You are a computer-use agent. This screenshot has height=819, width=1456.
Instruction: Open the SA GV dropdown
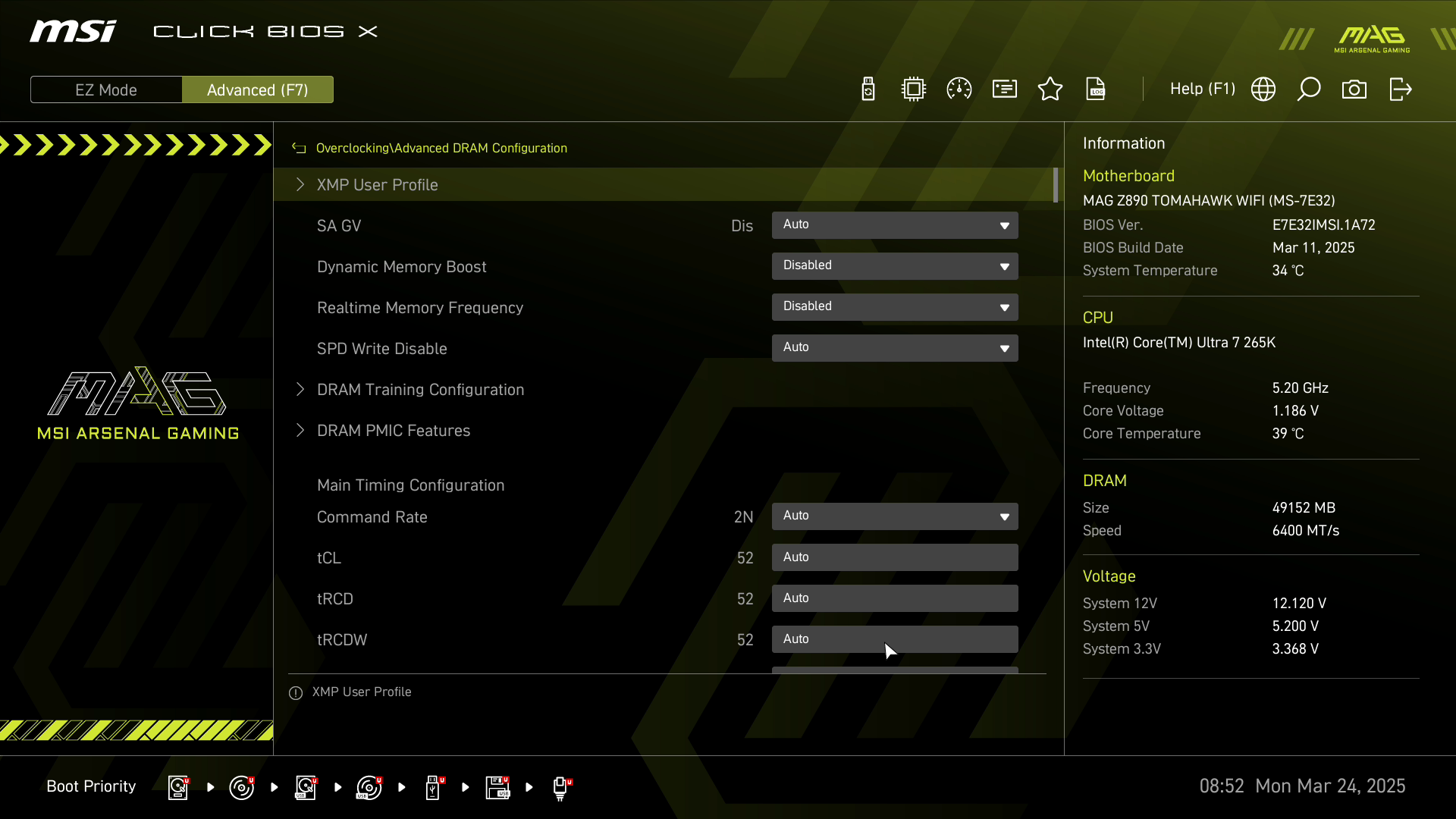895,225
